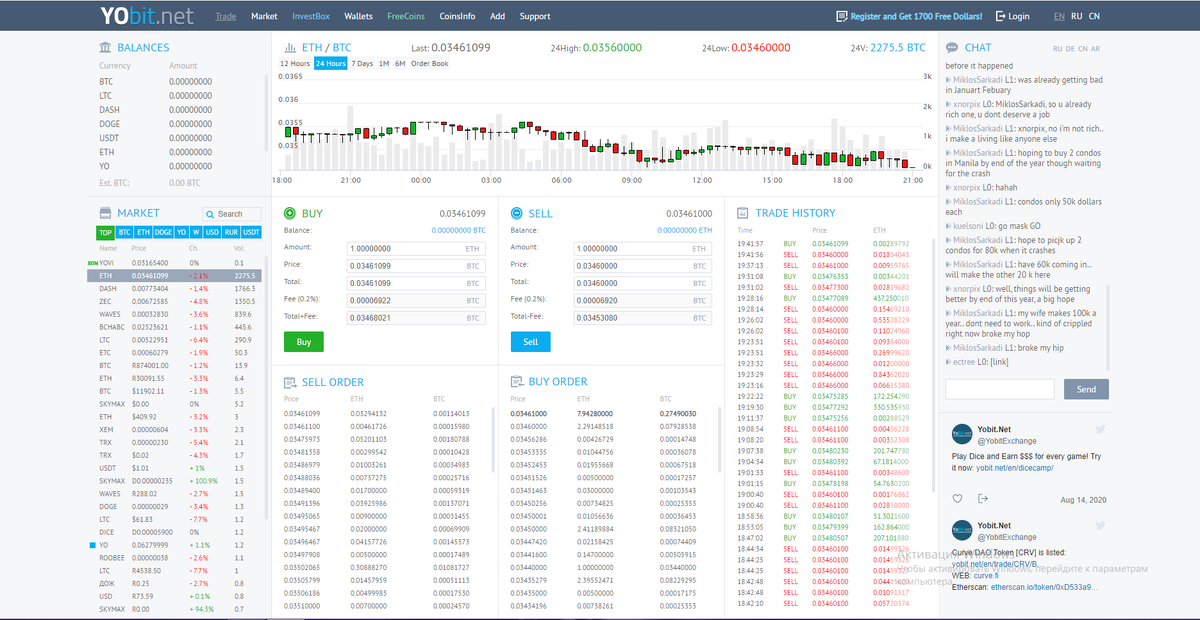Click the Twitter bird on Dice tweet
Viewport: 1200px width, 620px height.
(1100, 429)
